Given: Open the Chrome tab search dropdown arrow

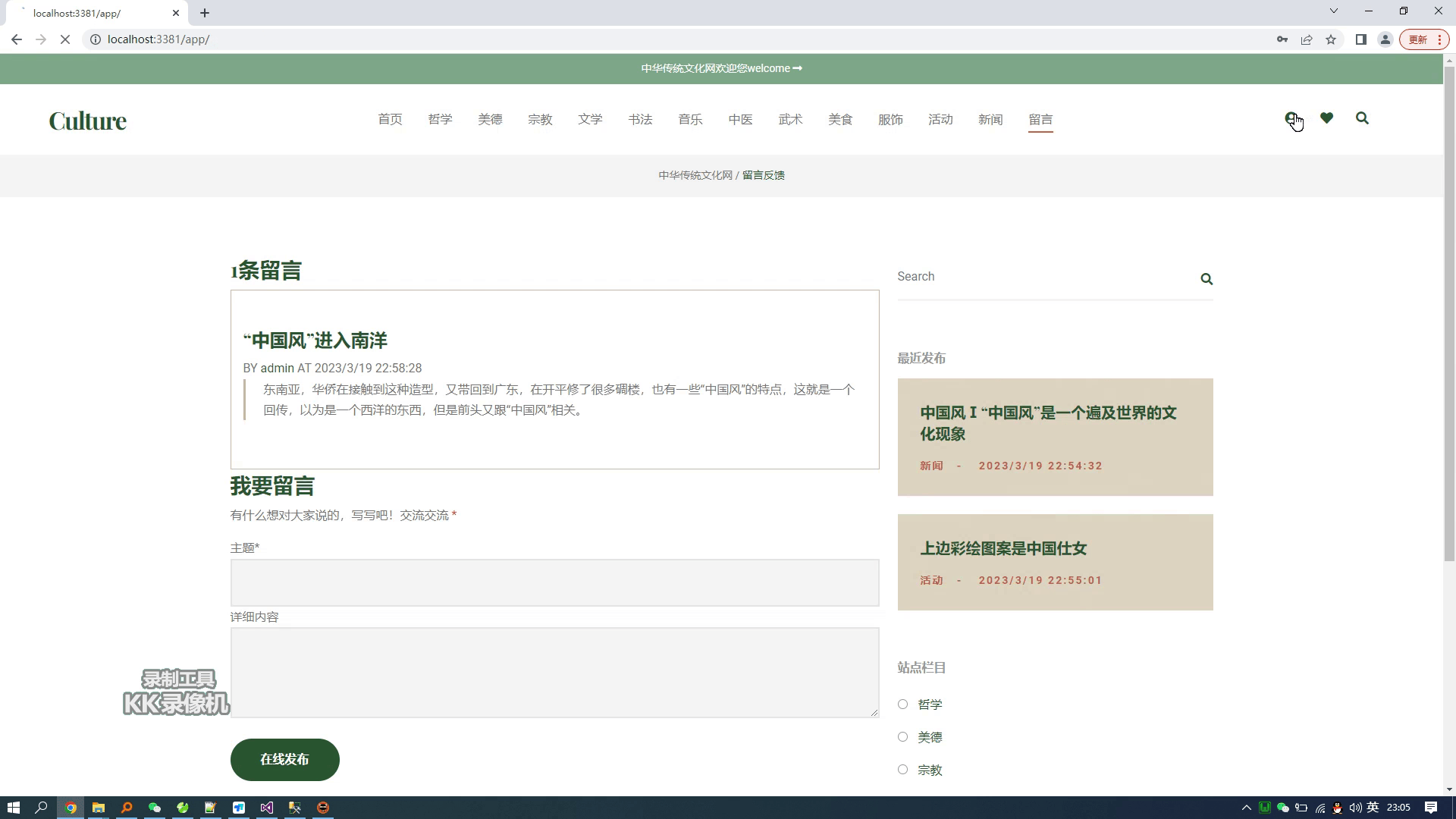Looking at the screenshot, I should tap(1334, 11).
